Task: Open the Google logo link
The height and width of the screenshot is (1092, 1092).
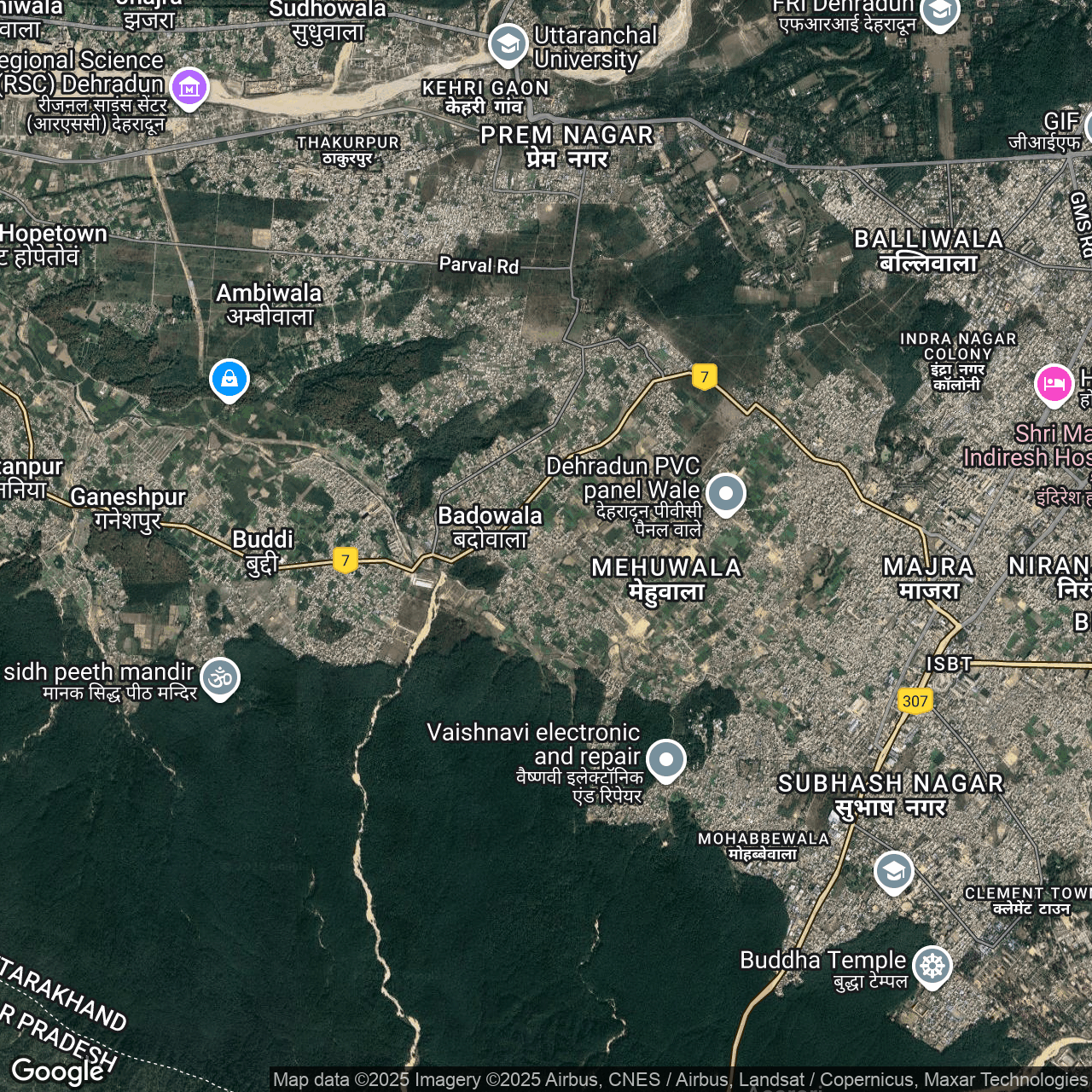Action: coord(57,1071)
